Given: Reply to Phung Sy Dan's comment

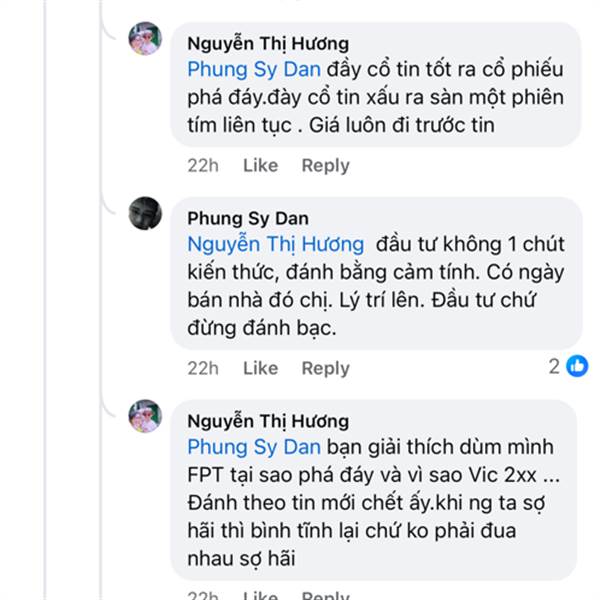Looking at the screenshot, I should 325,368.
